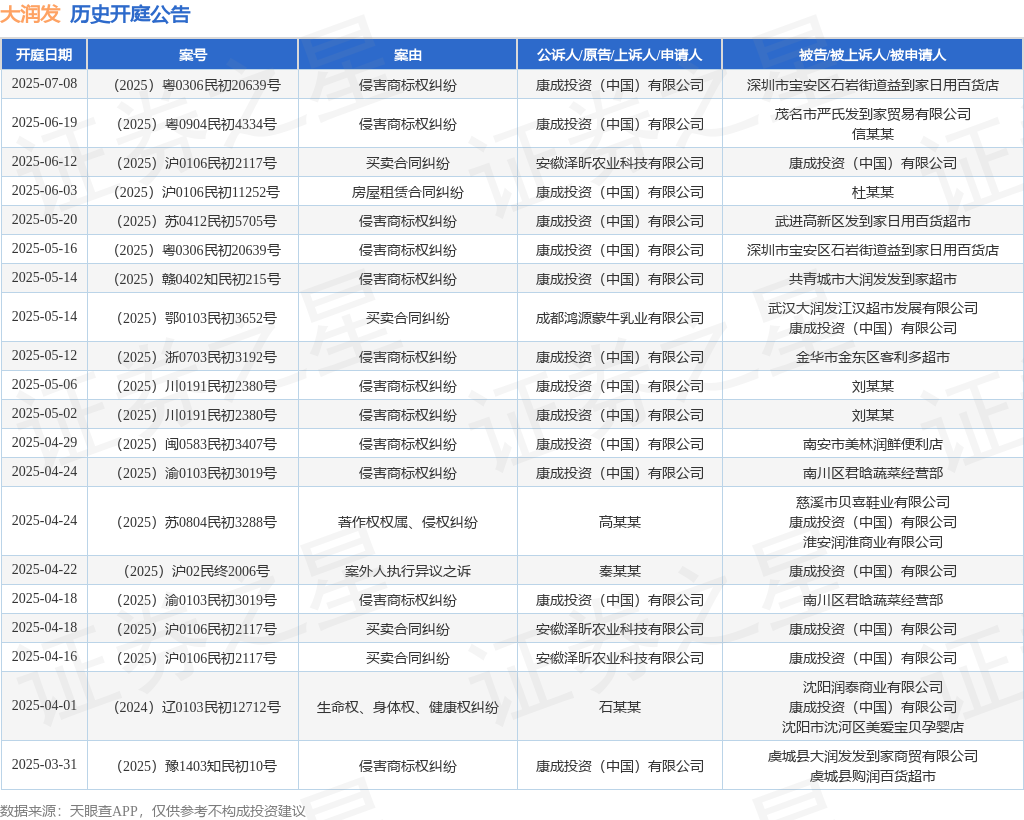
Task: Click defendant 武汉大润发江汉超市发展有限公司
Action: click(872, 308)
